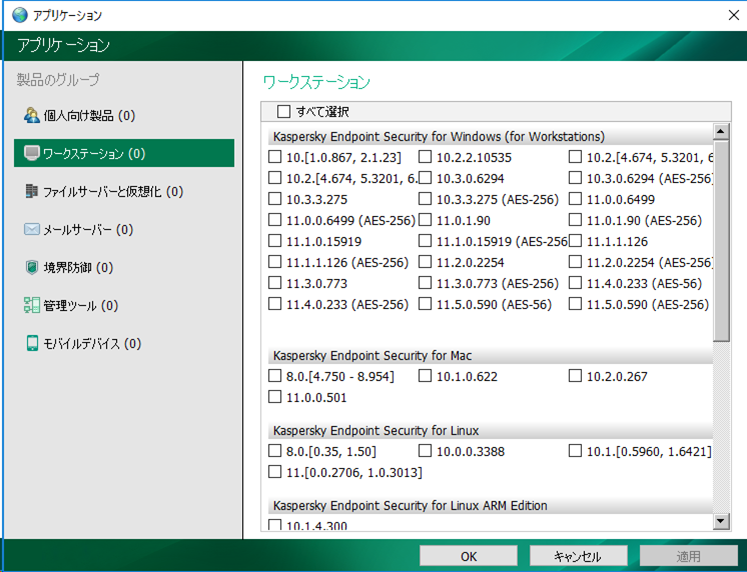
Task: Click Kaspersky Endpoint Security for Linux header
Action: [490, 431]
